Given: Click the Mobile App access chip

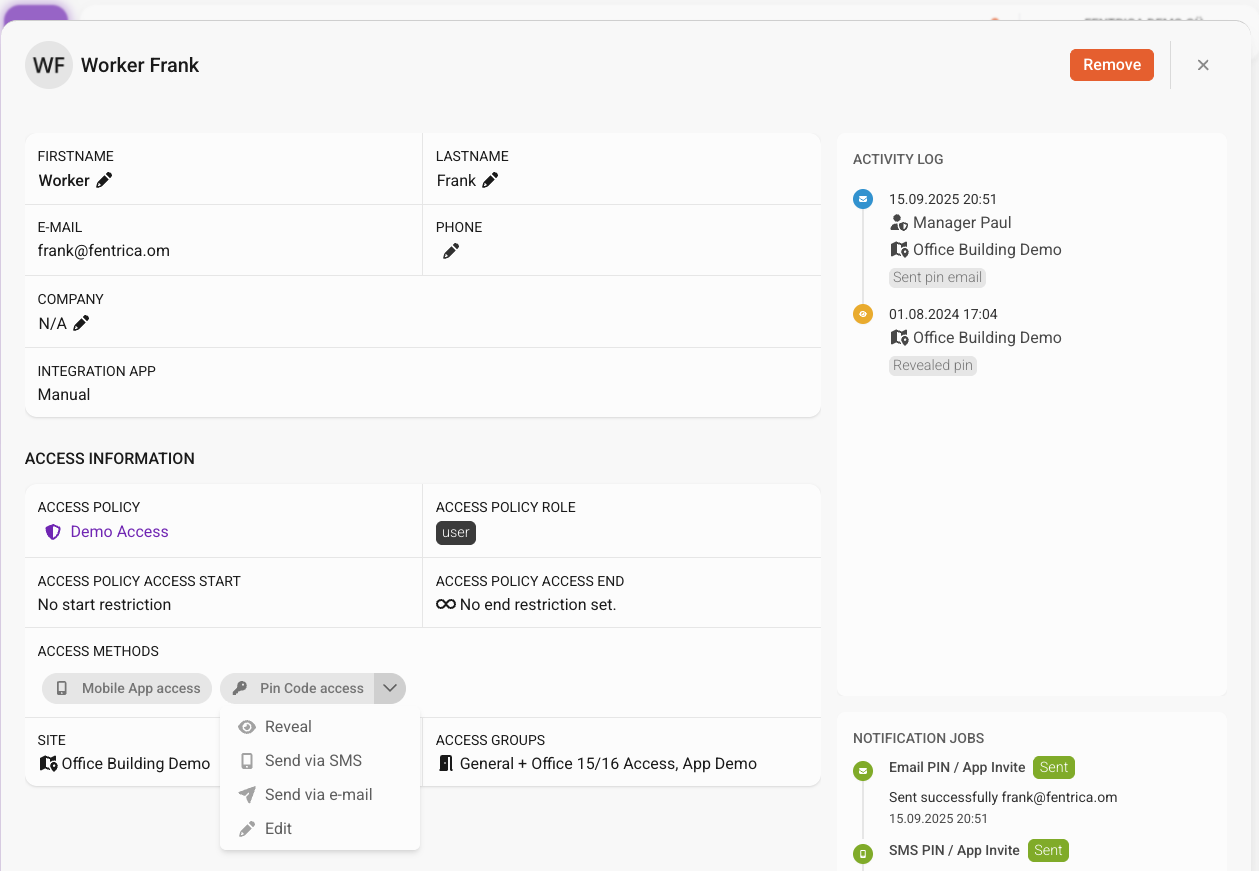Looking at the screenshot, I should pos(128,688).
